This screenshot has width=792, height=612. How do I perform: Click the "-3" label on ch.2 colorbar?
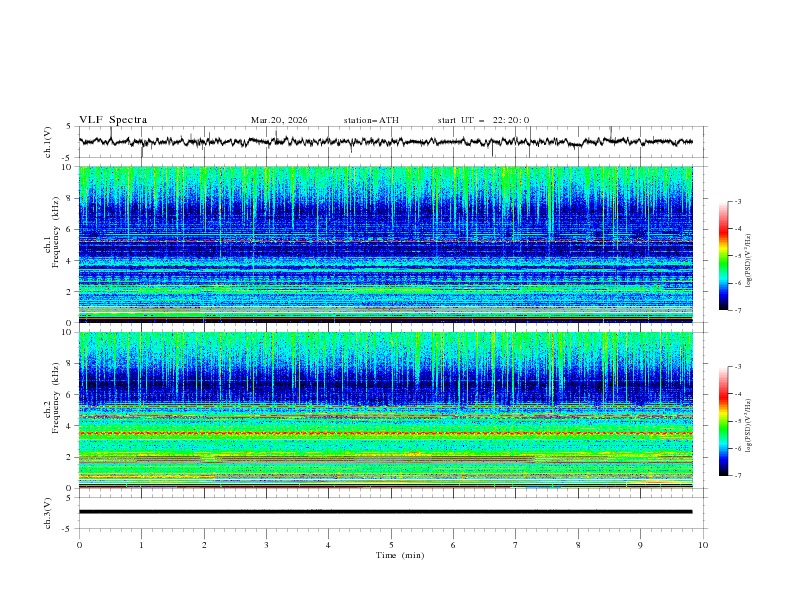pos(737,367)
